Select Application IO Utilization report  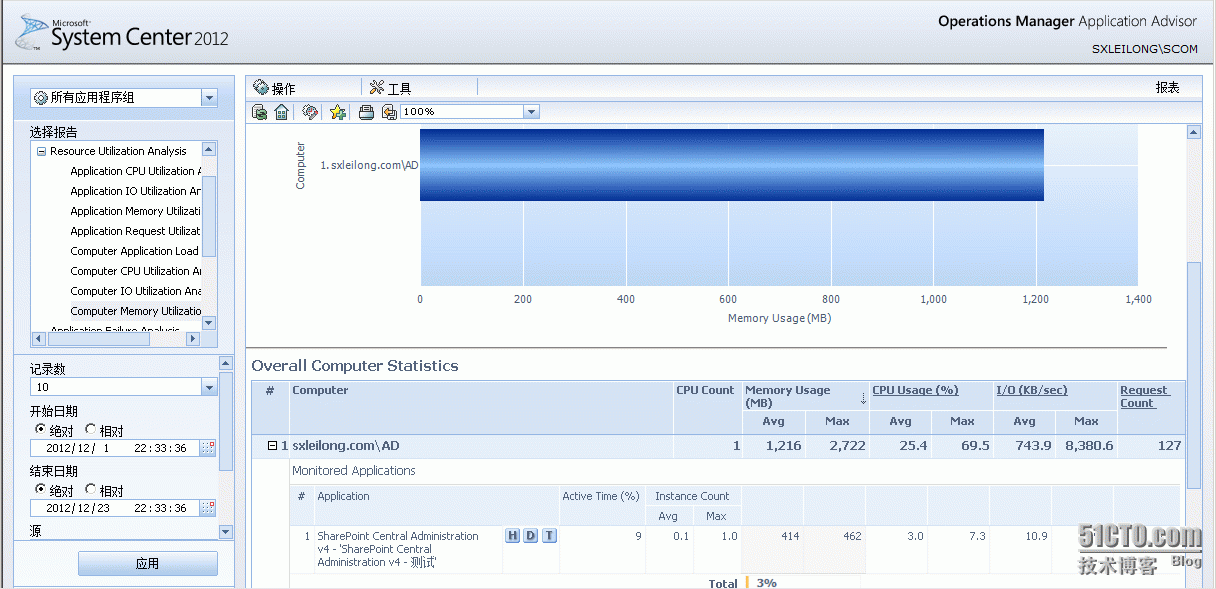[135, 191]
